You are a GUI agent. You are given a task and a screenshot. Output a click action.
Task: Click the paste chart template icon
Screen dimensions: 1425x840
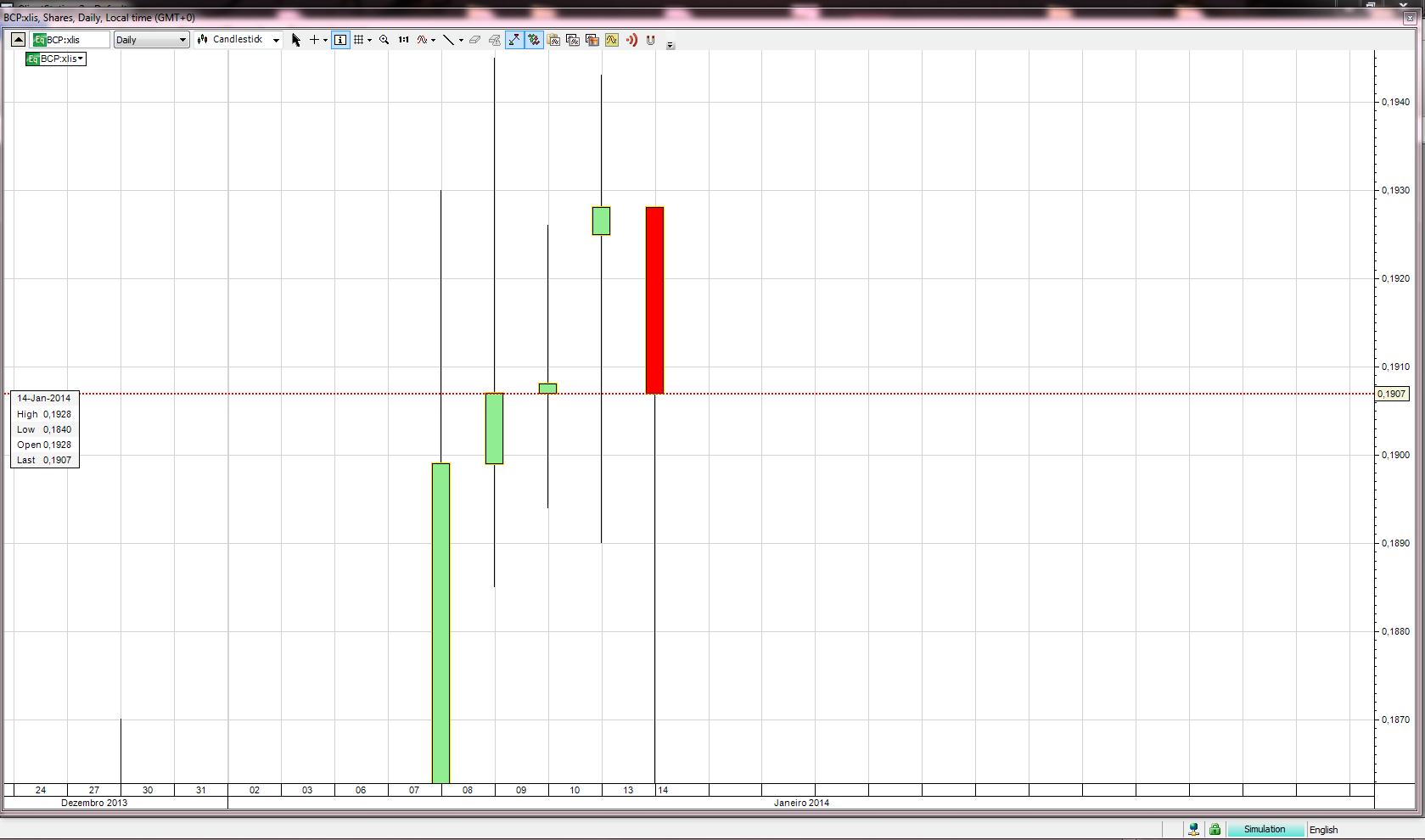[x=554, y=40]
